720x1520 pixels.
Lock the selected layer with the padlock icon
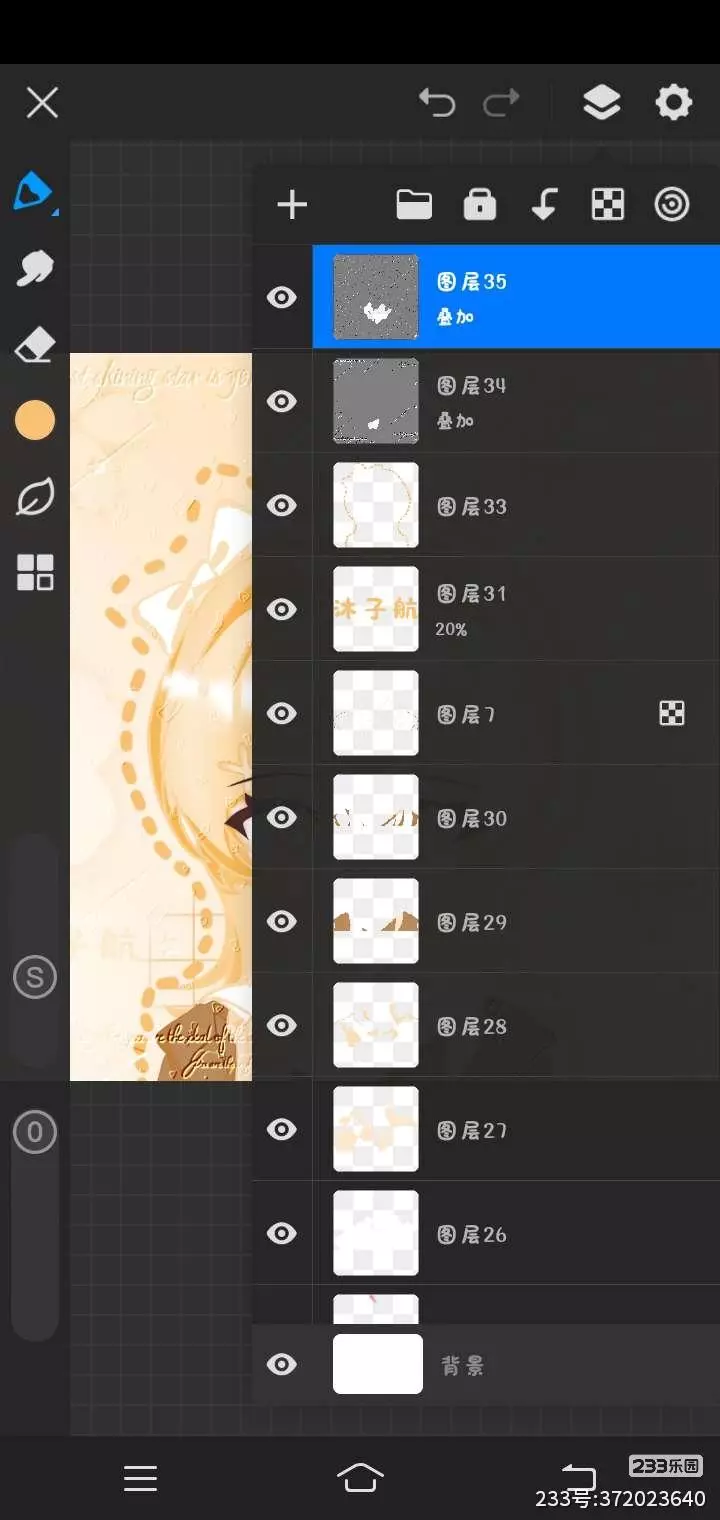(480, 205)
